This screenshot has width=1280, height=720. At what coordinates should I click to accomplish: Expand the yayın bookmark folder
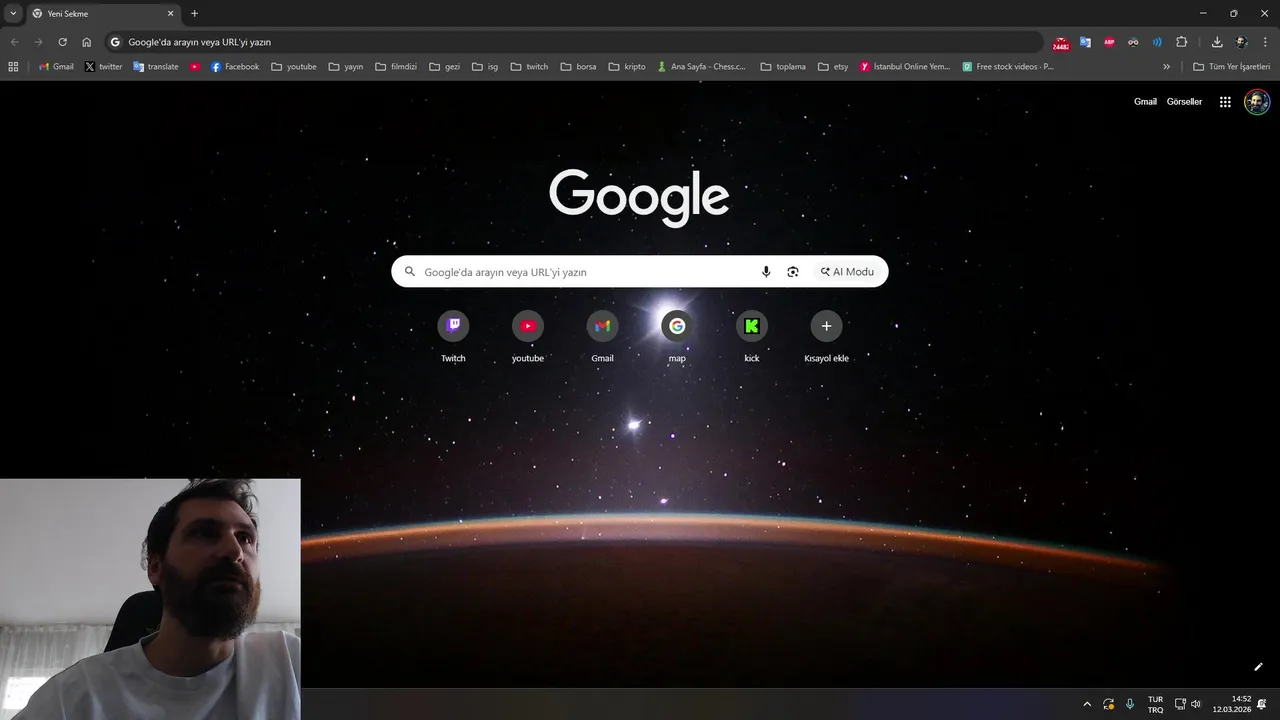[346, 67]
